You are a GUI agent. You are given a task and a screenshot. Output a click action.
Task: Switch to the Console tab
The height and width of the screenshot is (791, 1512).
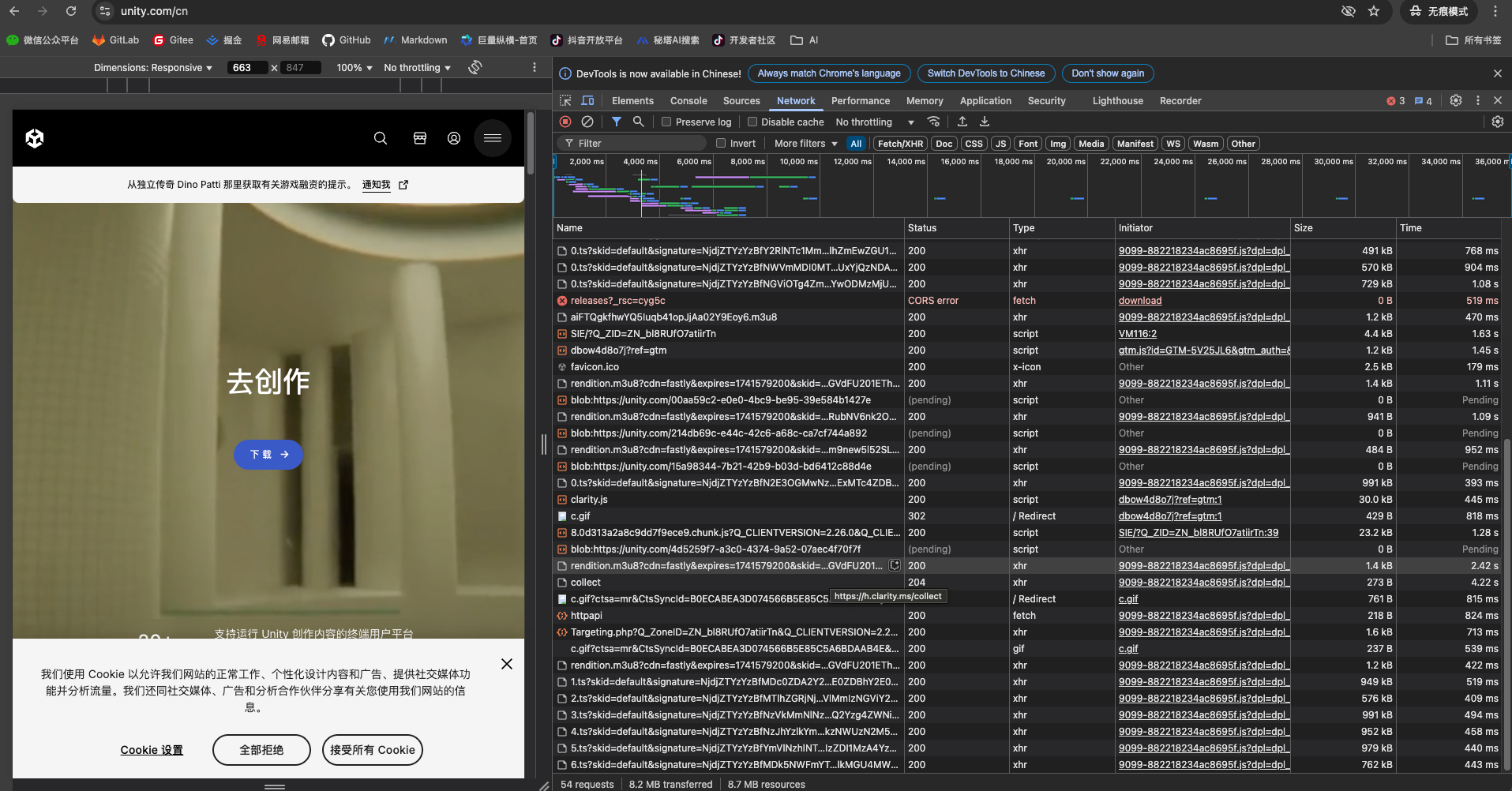coord(688,101)
